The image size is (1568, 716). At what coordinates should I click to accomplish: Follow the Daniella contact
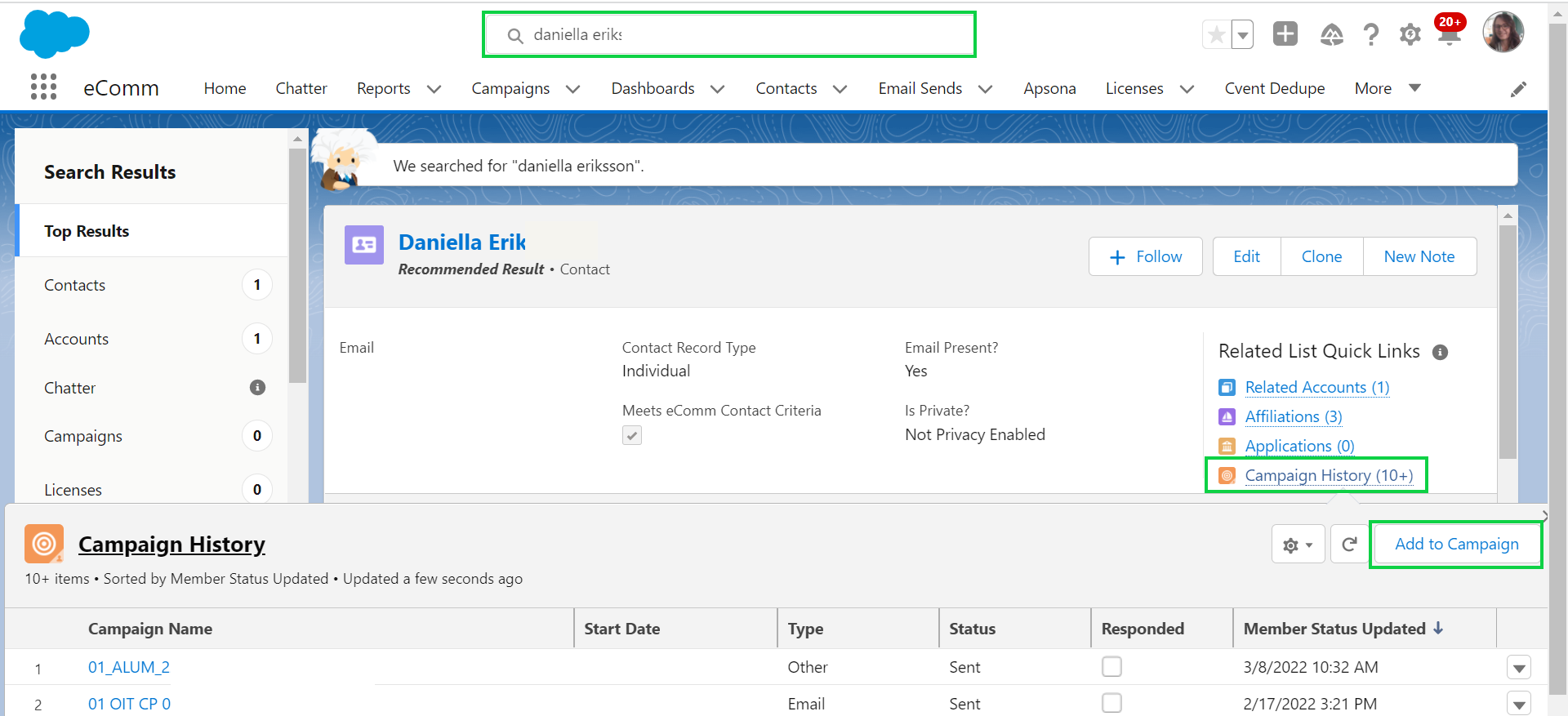point(1145,256)
